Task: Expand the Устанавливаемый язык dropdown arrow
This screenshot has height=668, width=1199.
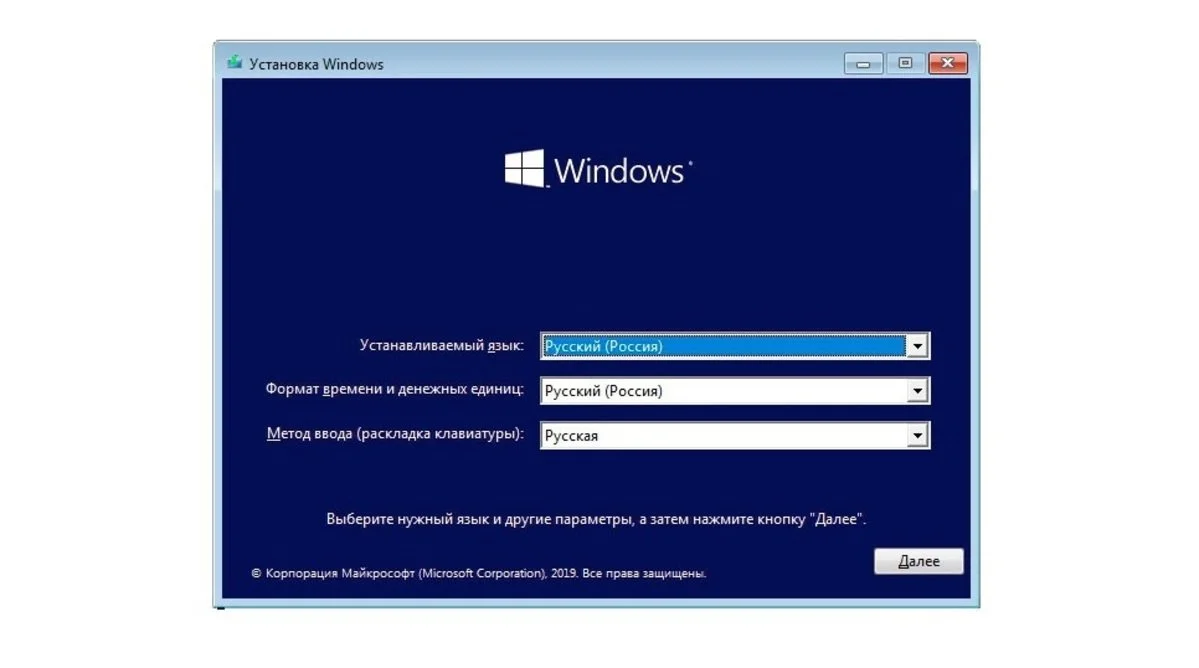Action: click(917, 346)
